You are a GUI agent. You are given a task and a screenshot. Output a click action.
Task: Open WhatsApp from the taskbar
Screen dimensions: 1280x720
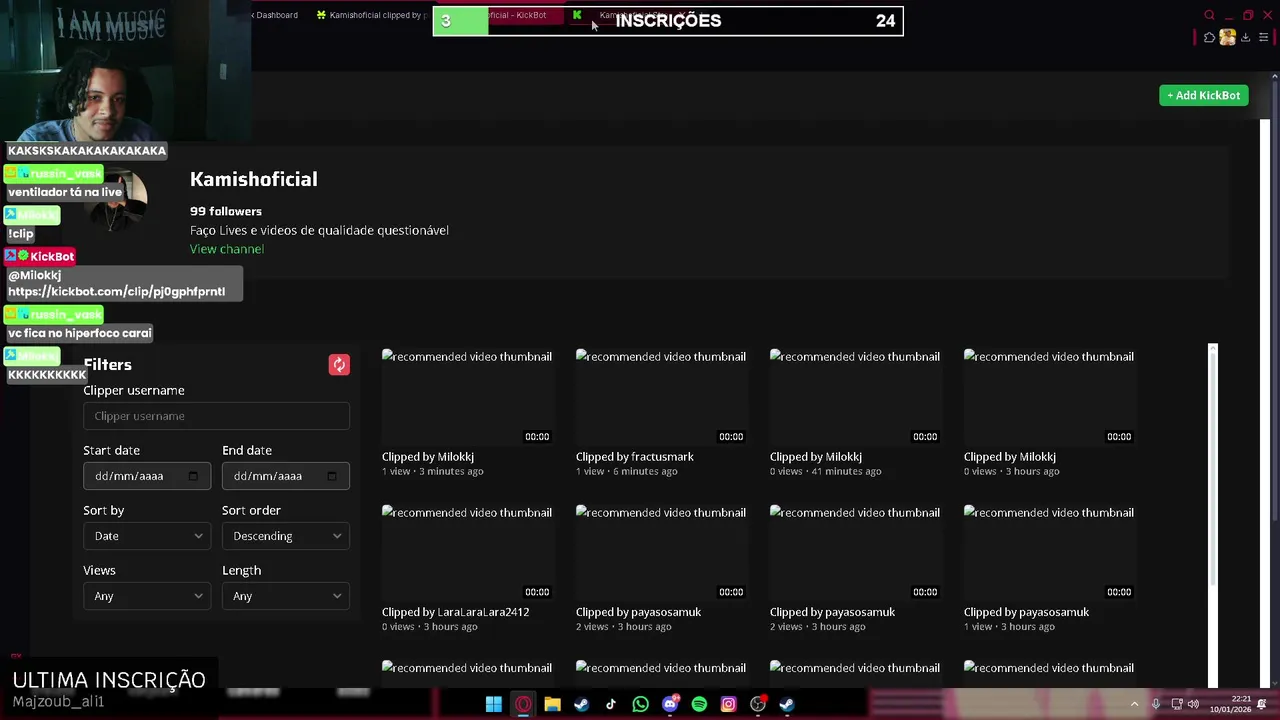[640, 704]
